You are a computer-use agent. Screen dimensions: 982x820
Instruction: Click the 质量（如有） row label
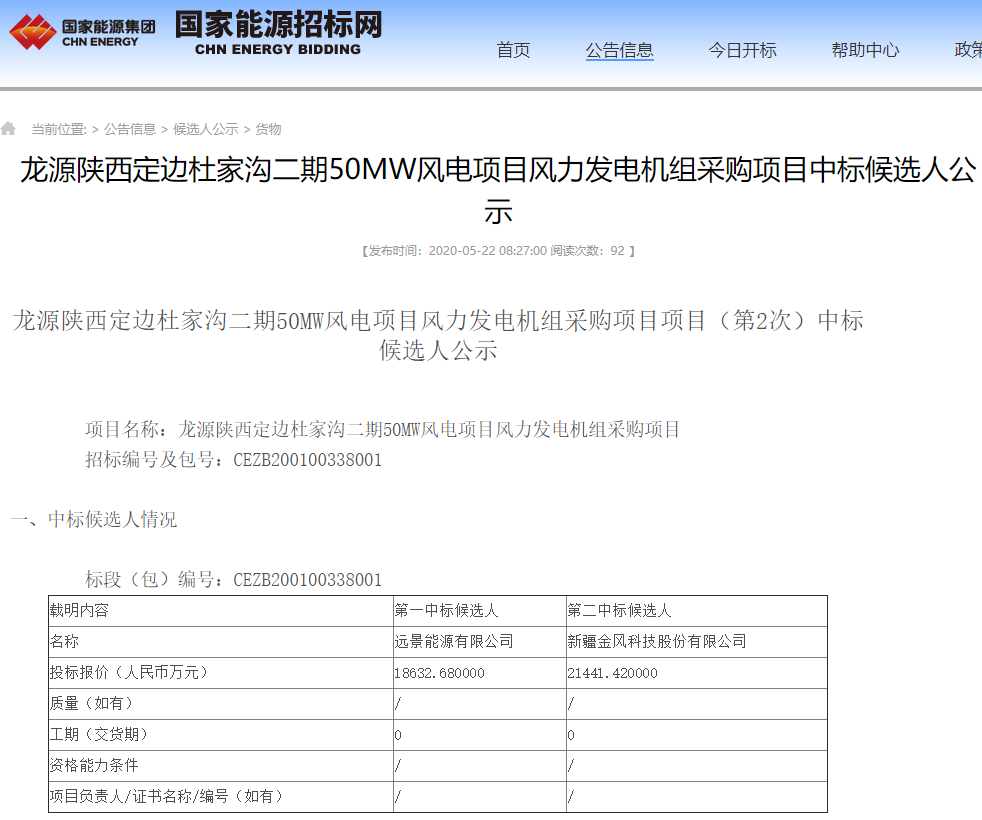point(221,703)
